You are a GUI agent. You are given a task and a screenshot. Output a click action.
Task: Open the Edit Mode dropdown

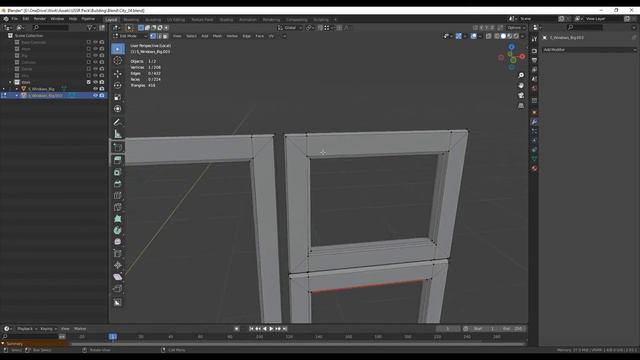[x=130, y=36]
